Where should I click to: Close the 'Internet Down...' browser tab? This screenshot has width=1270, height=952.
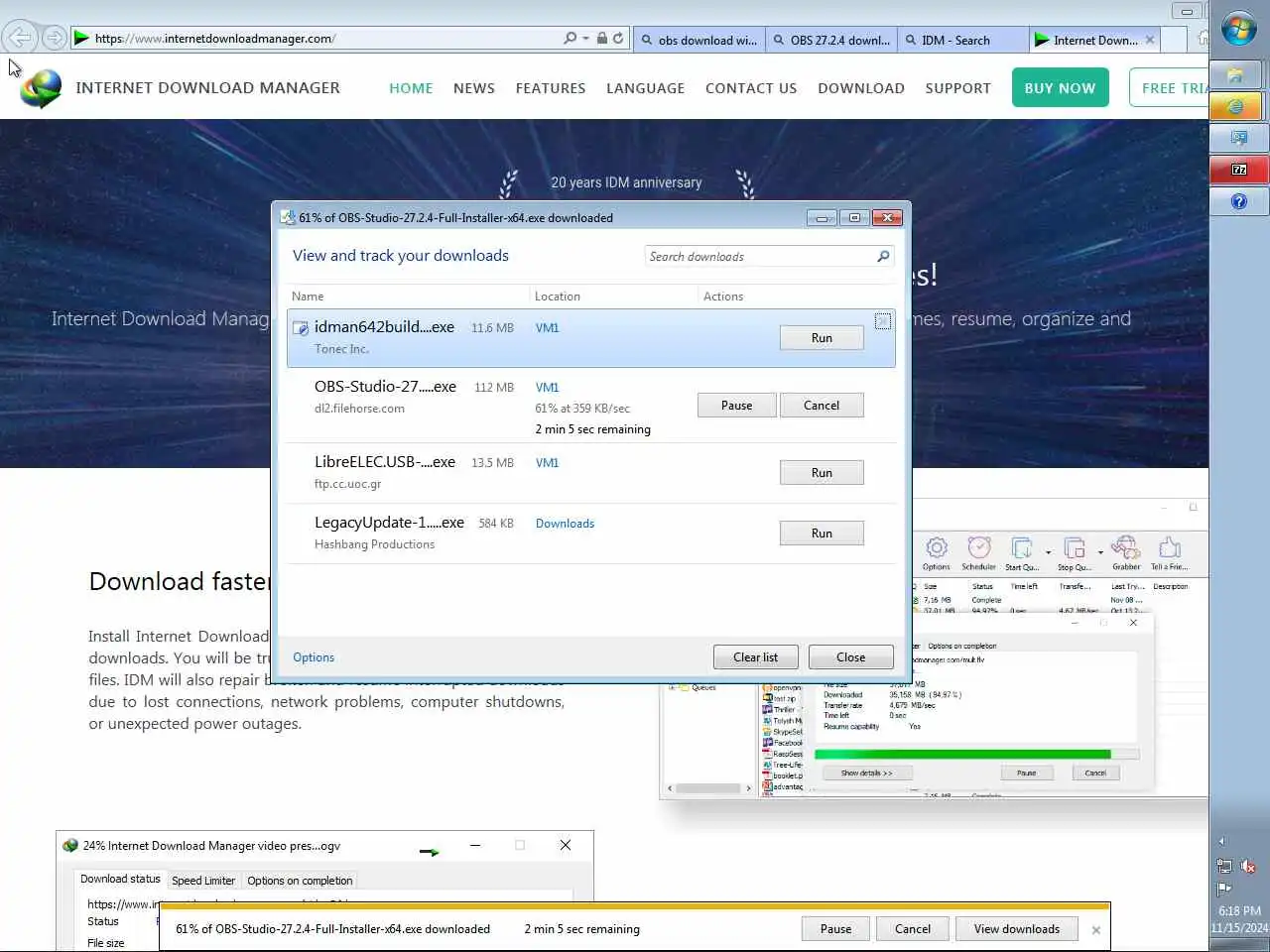(1150, 40)
